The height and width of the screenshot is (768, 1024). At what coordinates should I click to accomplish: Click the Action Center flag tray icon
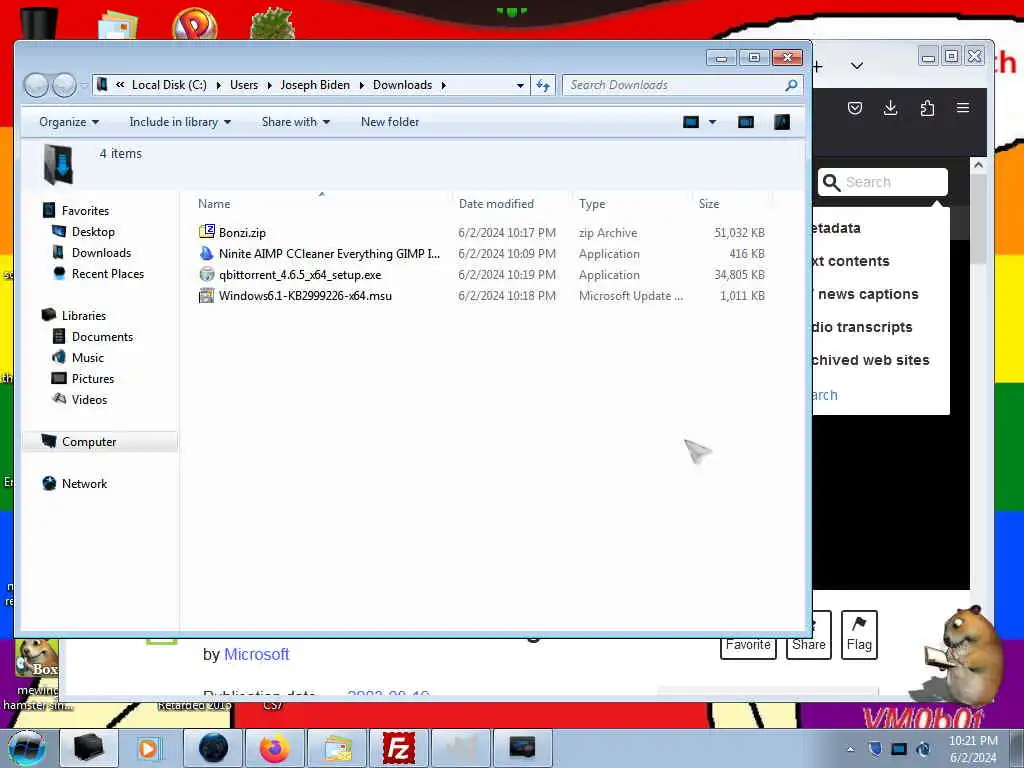(x=875, y=749)
